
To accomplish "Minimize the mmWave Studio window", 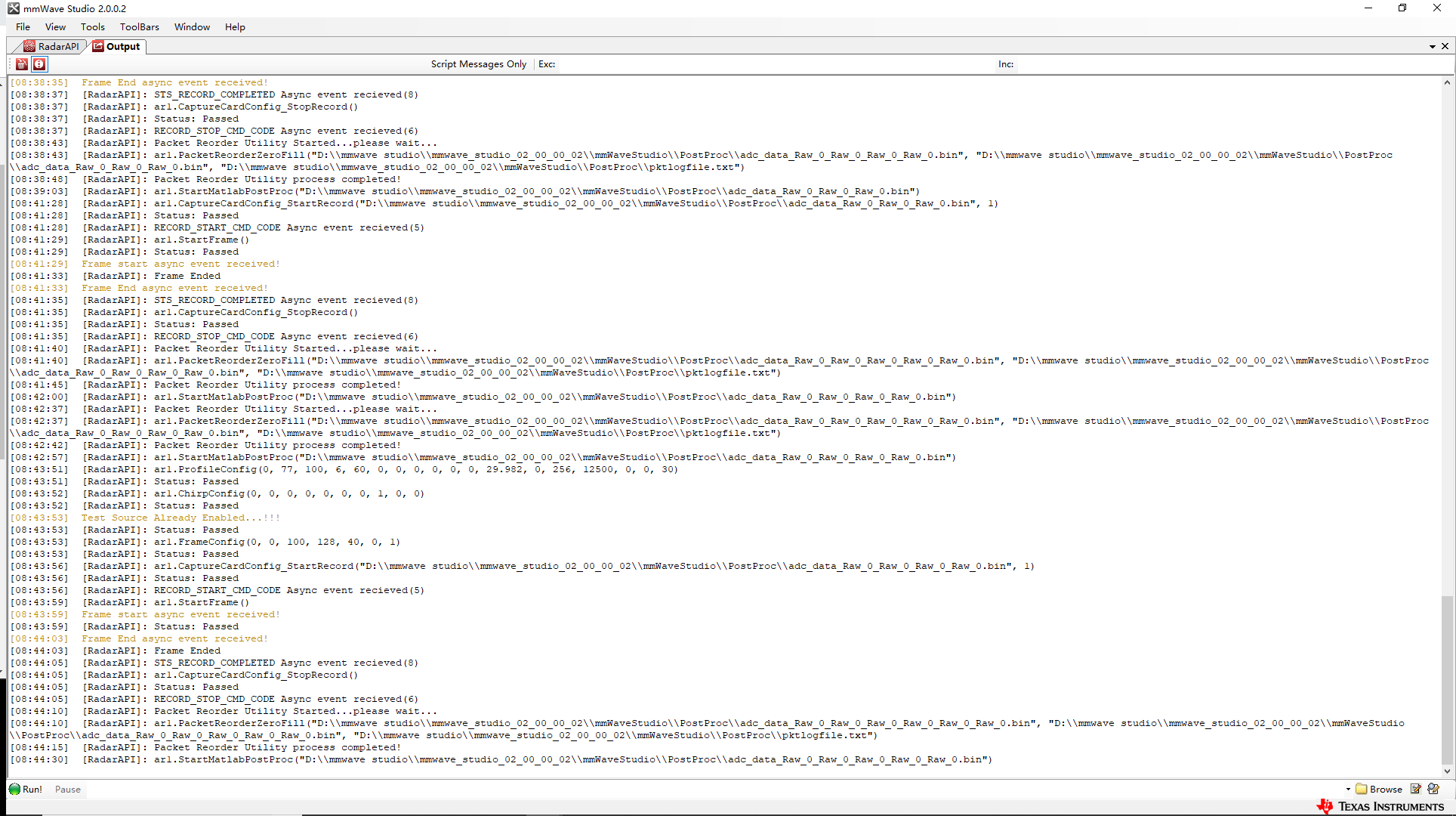I will click(1368, 8).
